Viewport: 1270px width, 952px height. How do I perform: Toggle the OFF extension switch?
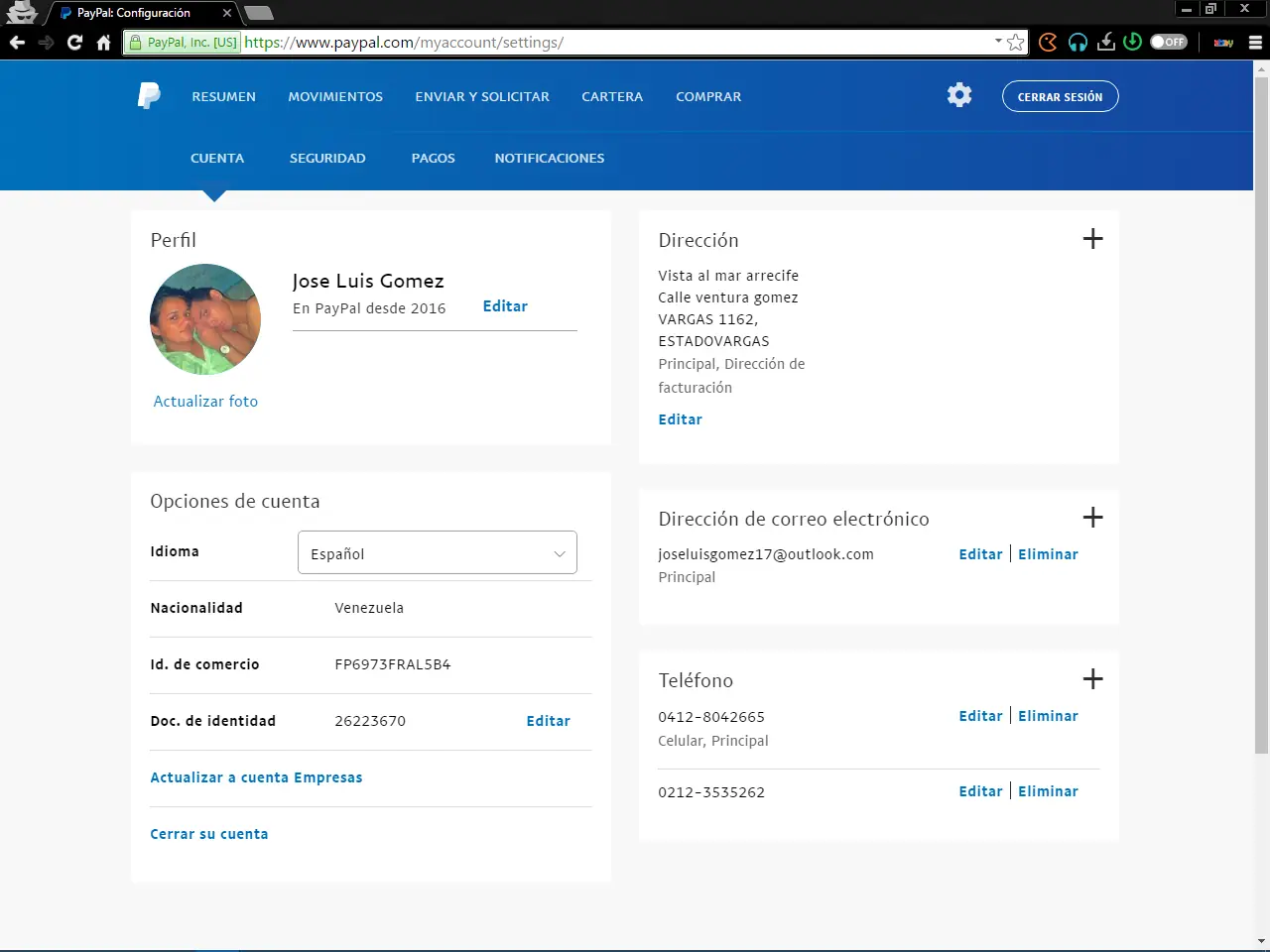click(x=1169, y=42)
